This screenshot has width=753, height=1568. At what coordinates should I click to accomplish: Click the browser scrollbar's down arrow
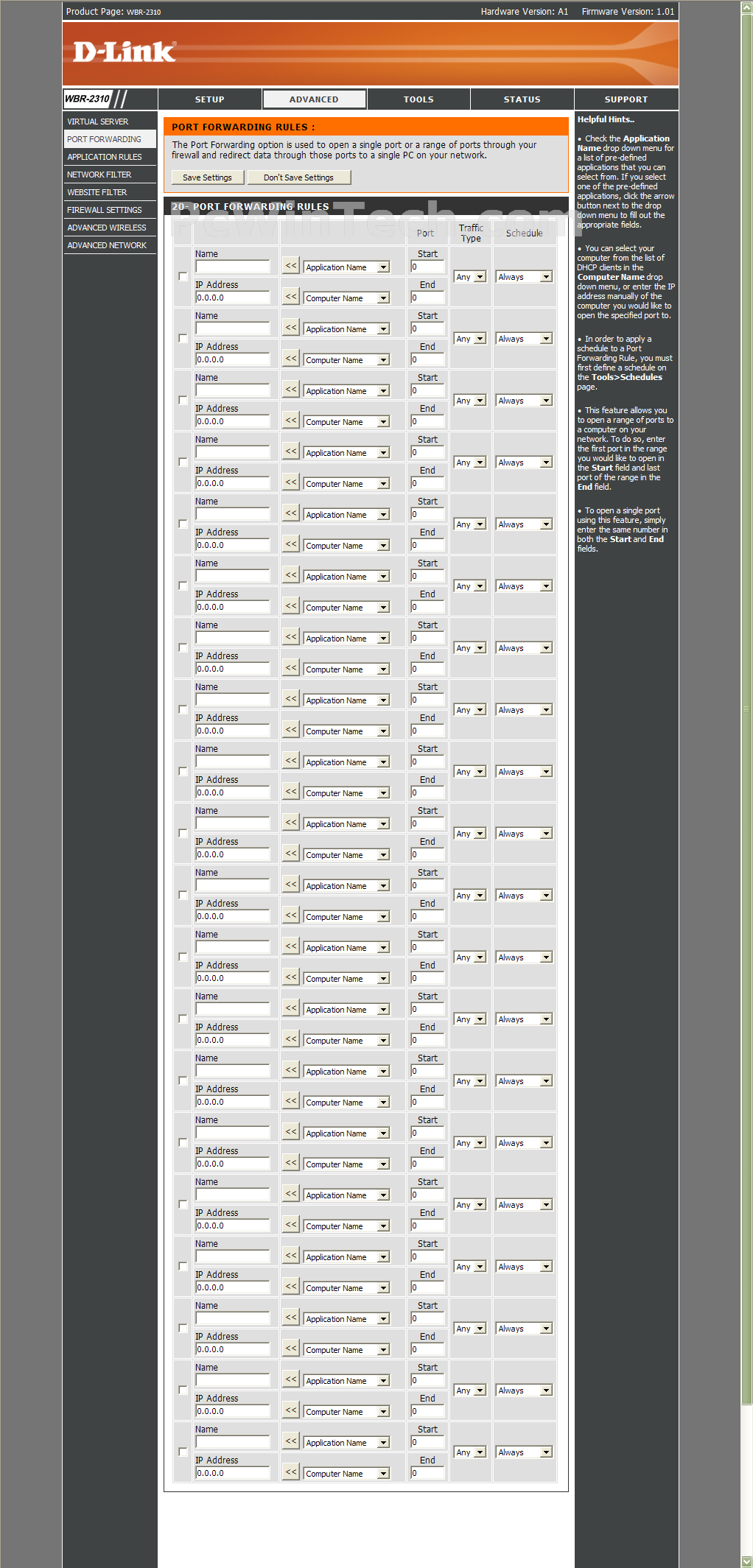746,1561
